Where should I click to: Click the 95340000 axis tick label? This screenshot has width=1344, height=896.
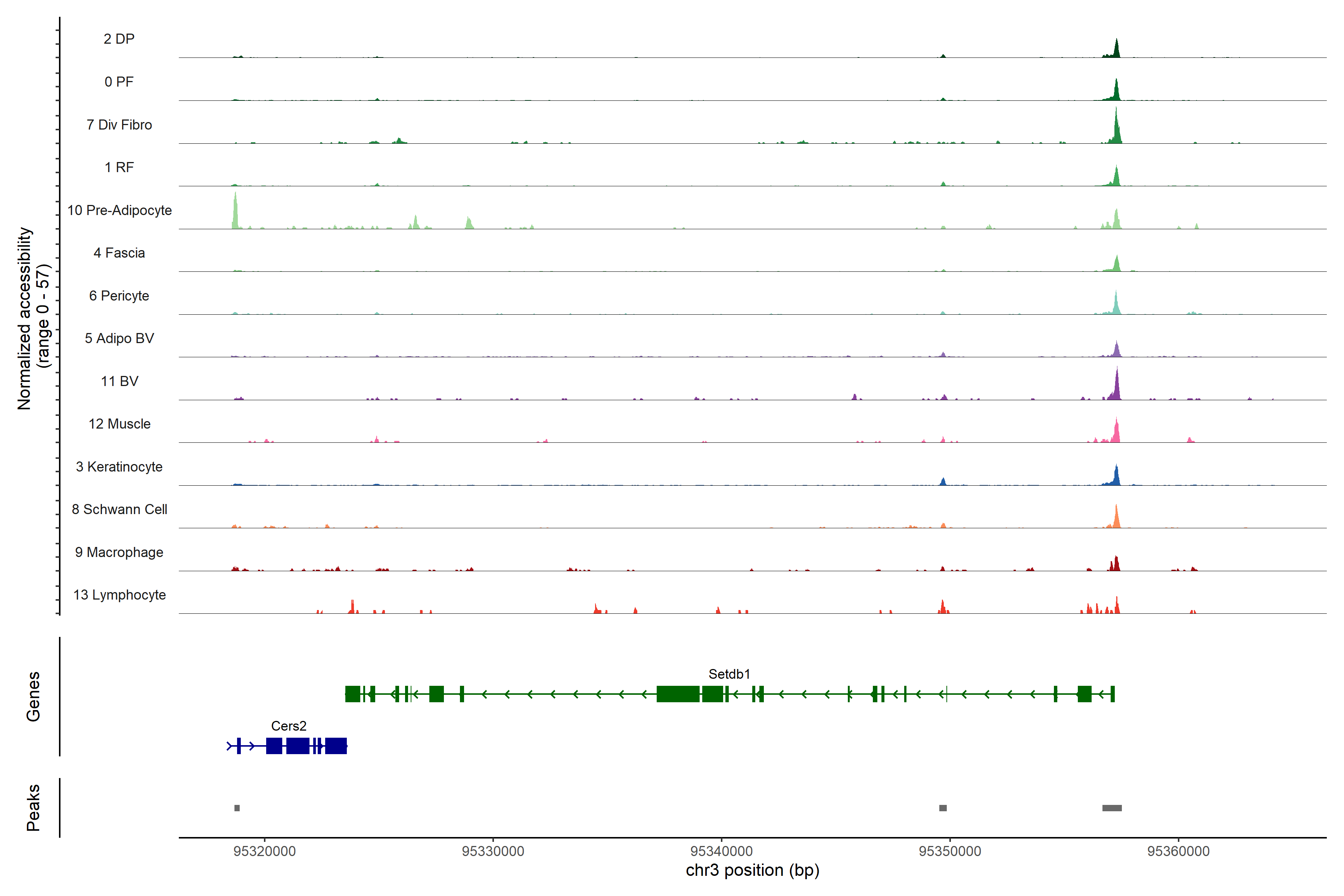pos(721,851)
